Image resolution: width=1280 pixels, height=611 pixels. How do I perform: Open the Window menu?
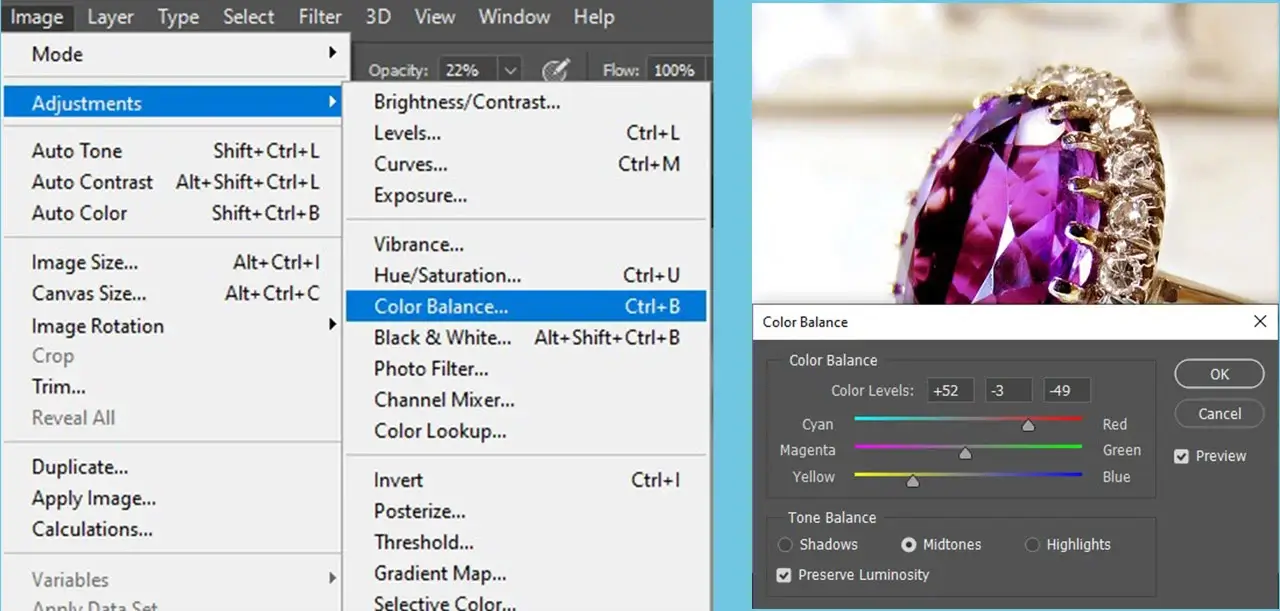(x=514, y=17)
